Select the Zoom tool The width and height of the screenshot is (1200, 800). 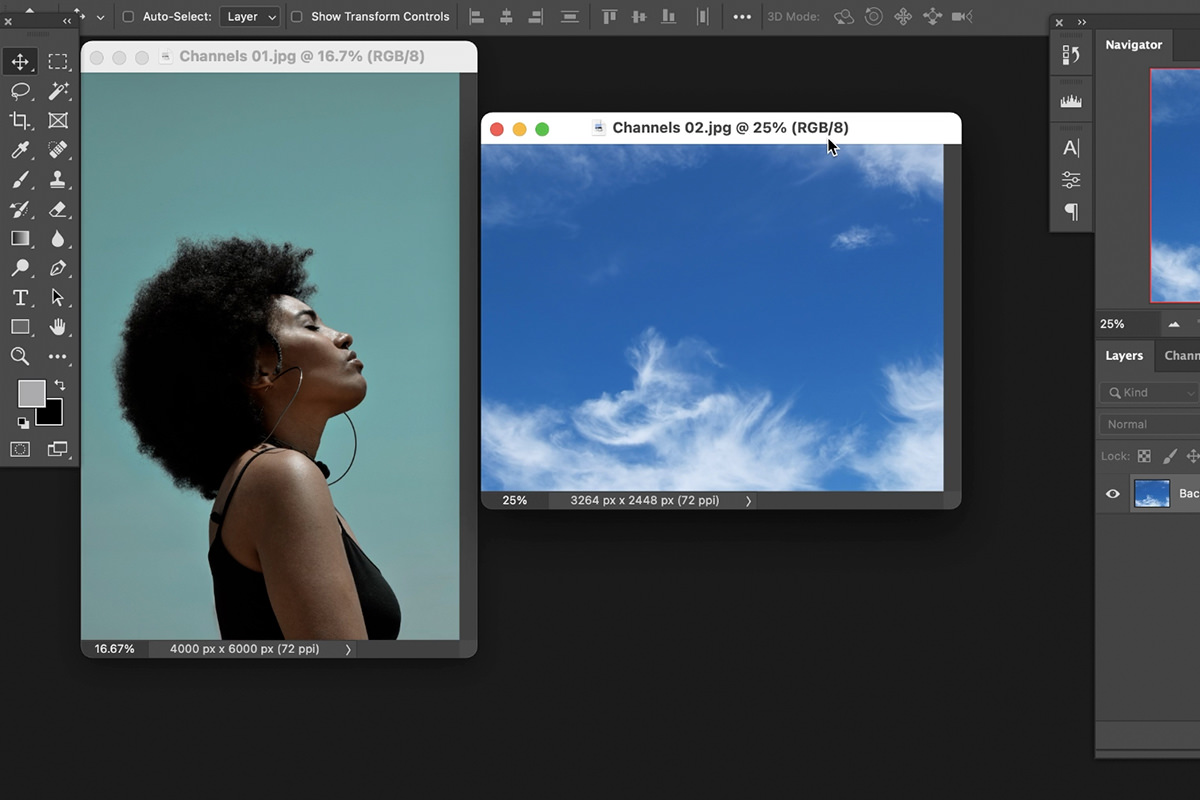pyautogui.click(x=20, y=356)
